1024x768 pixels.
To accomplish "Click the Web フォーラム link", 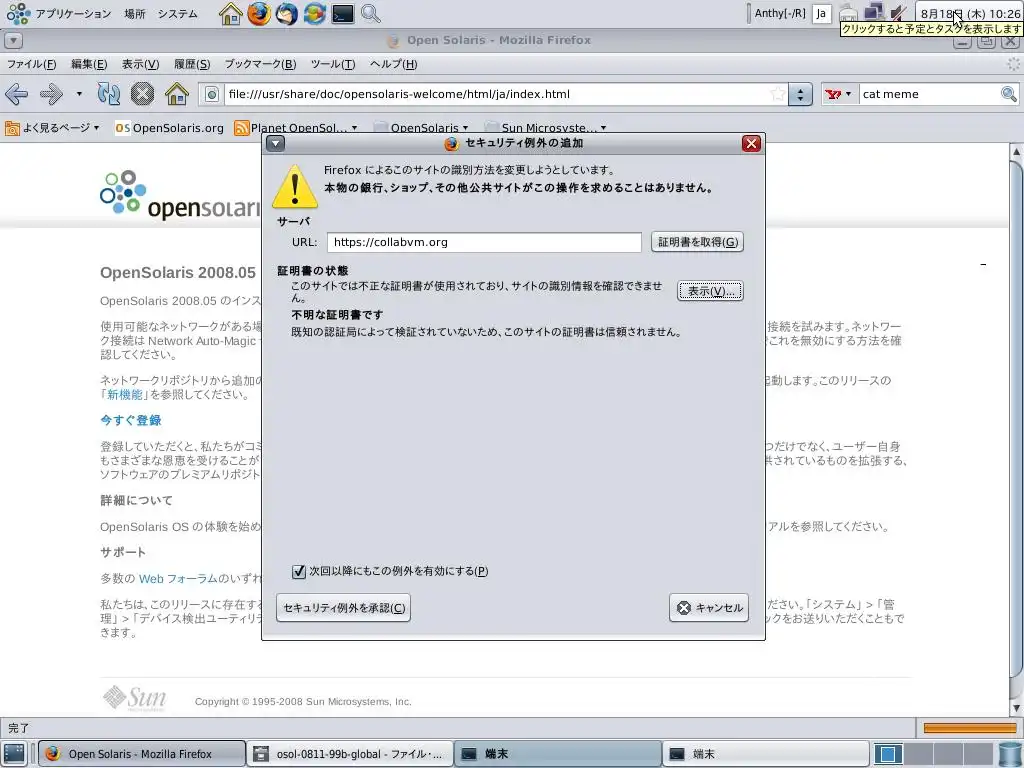I will point(178,579).
